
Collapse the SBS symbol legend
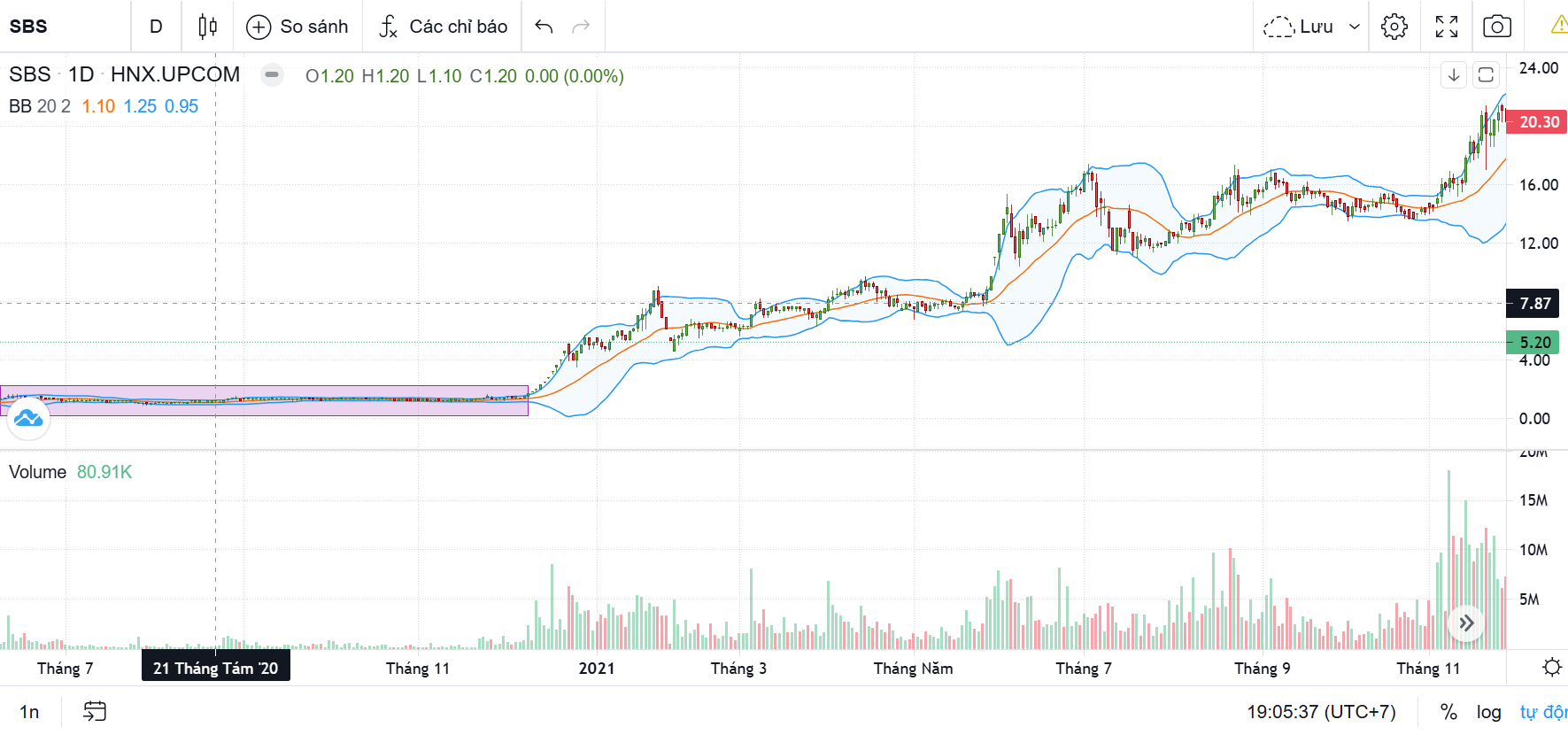[x=273, y=75]
